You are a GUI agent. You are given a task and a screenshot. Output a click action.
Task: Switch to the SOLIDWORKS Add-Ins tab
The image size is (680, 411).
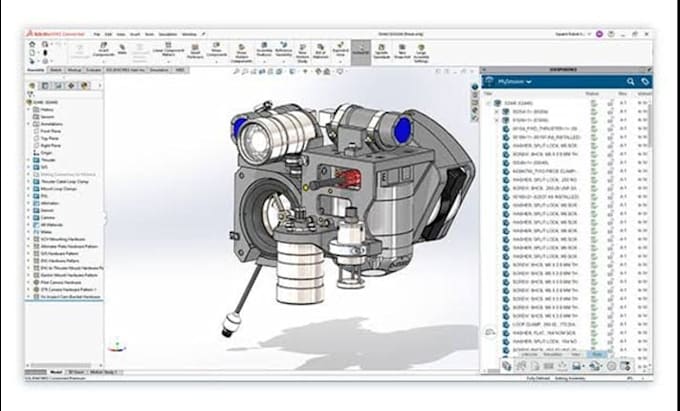[x=125, y=70]
